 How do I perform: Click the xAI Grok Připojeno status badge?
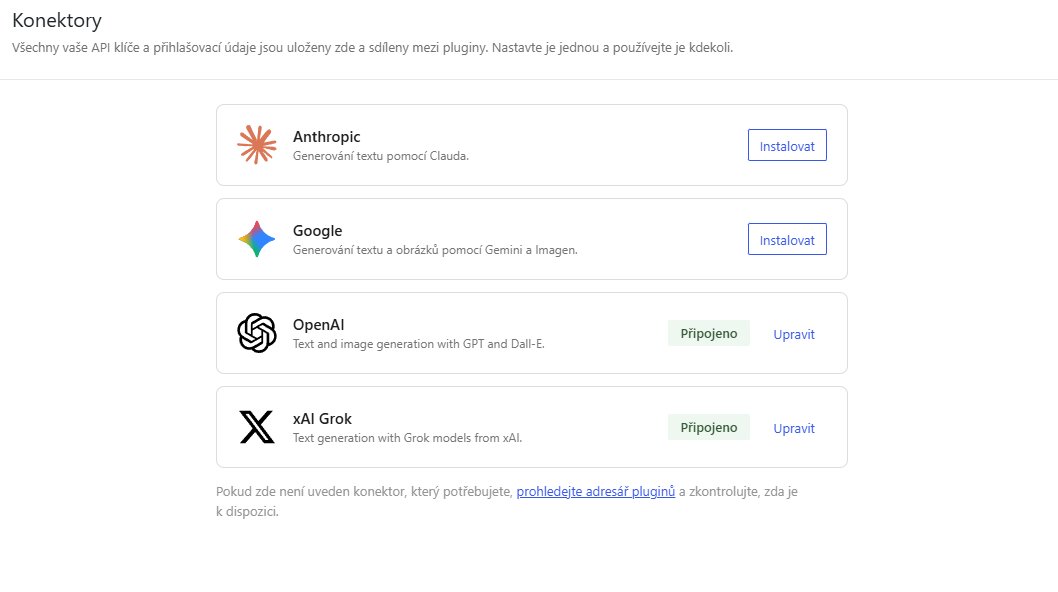tap(708, 427)
